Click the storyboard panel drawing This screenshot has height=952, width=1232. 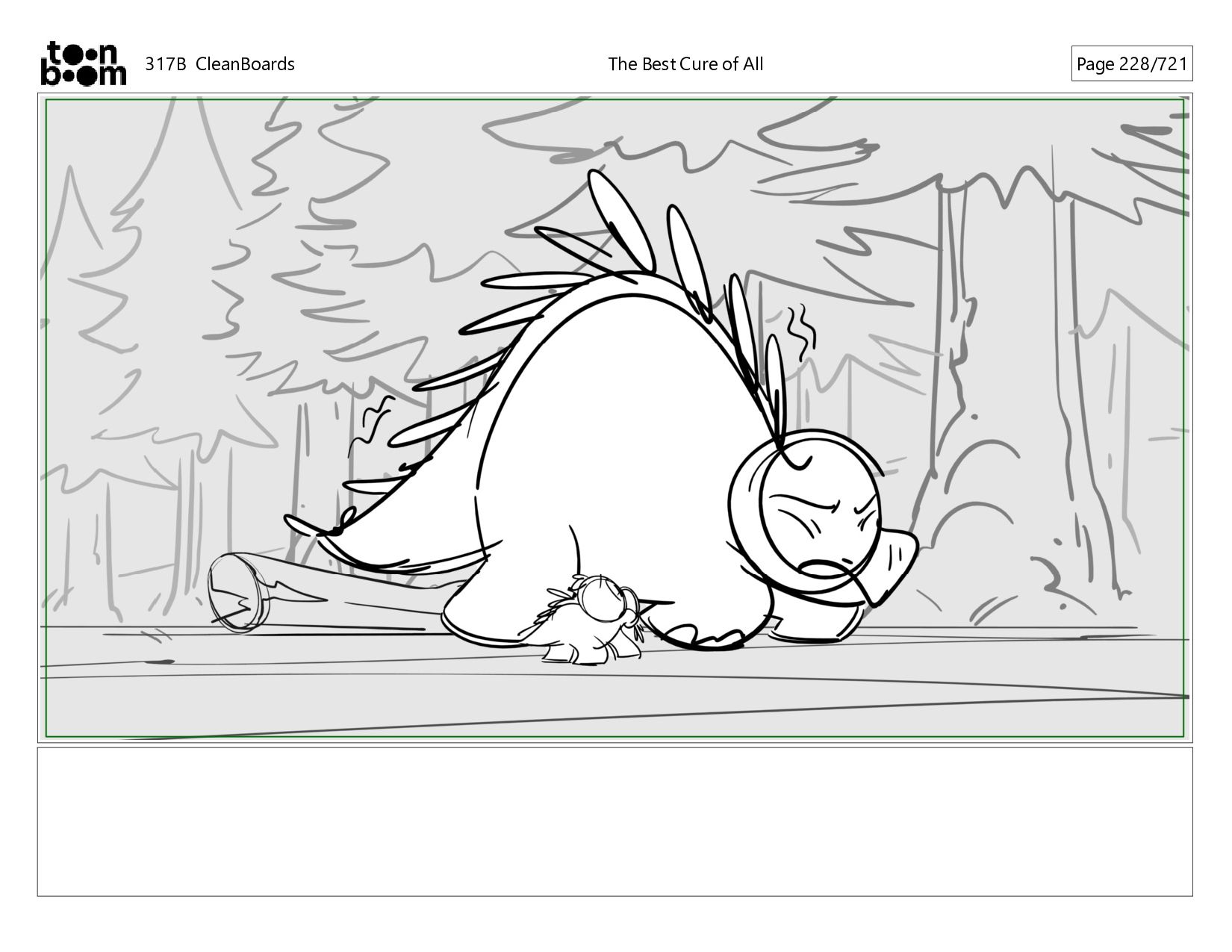tap(615, 417)
